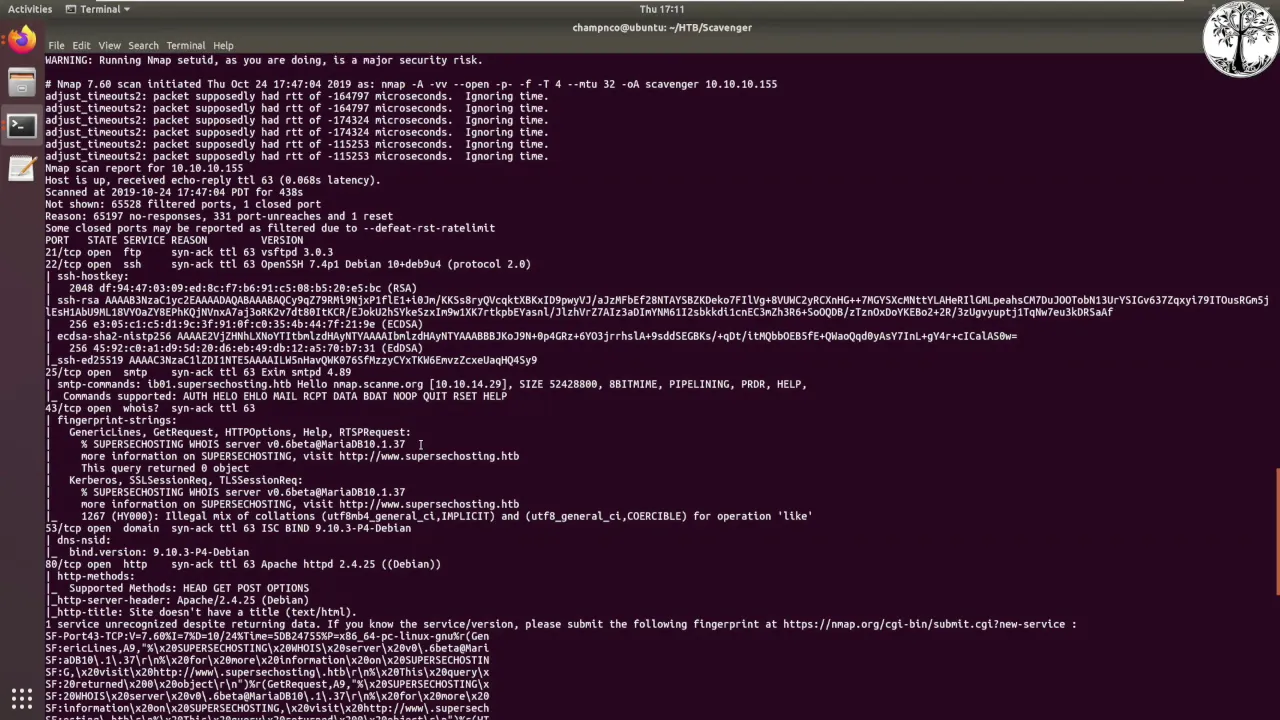The width and height of the screenshot is (1280, 720).
Task: Click 'GenericLines, GetRequest, HTTPOptions' line
Action: pyautogui.click(x=240, y=432)
